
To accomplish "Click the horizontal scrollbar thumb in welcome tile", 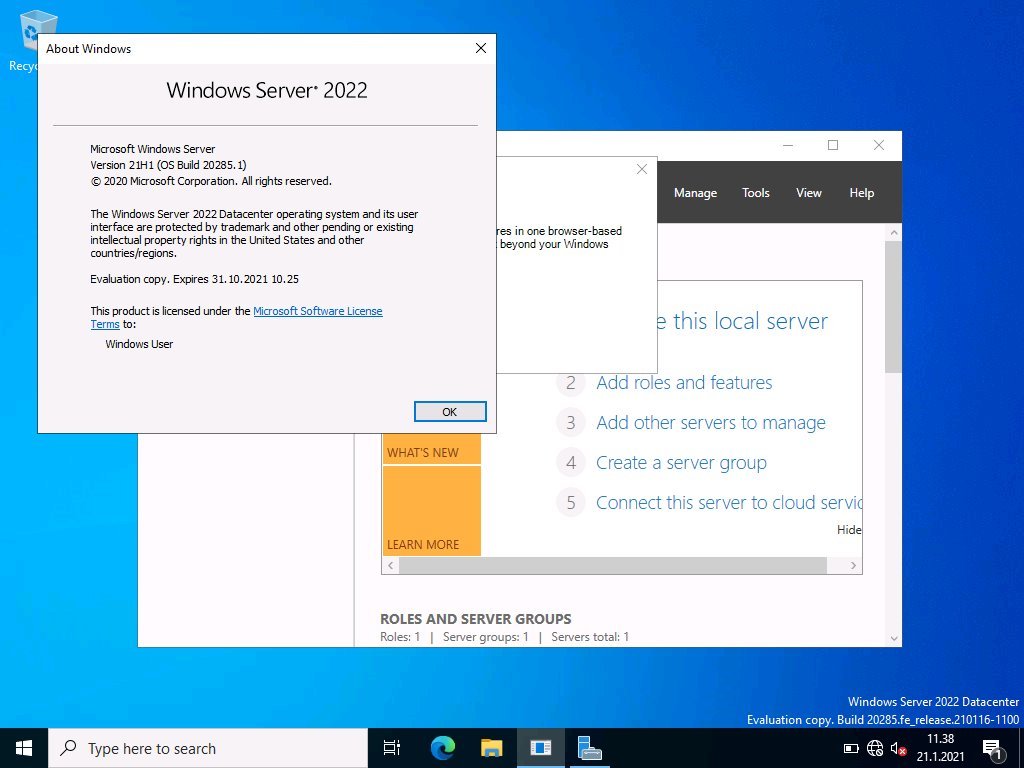I will [x=613, y=566].
